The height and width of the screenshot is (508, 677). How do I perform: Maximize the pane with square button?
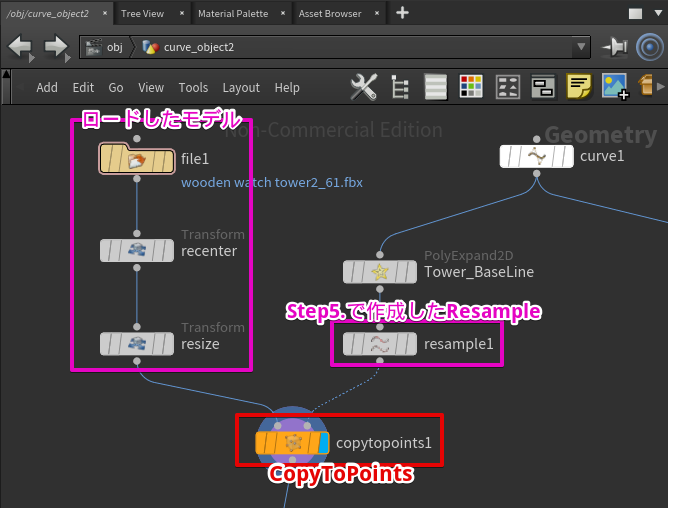[635, 13]
